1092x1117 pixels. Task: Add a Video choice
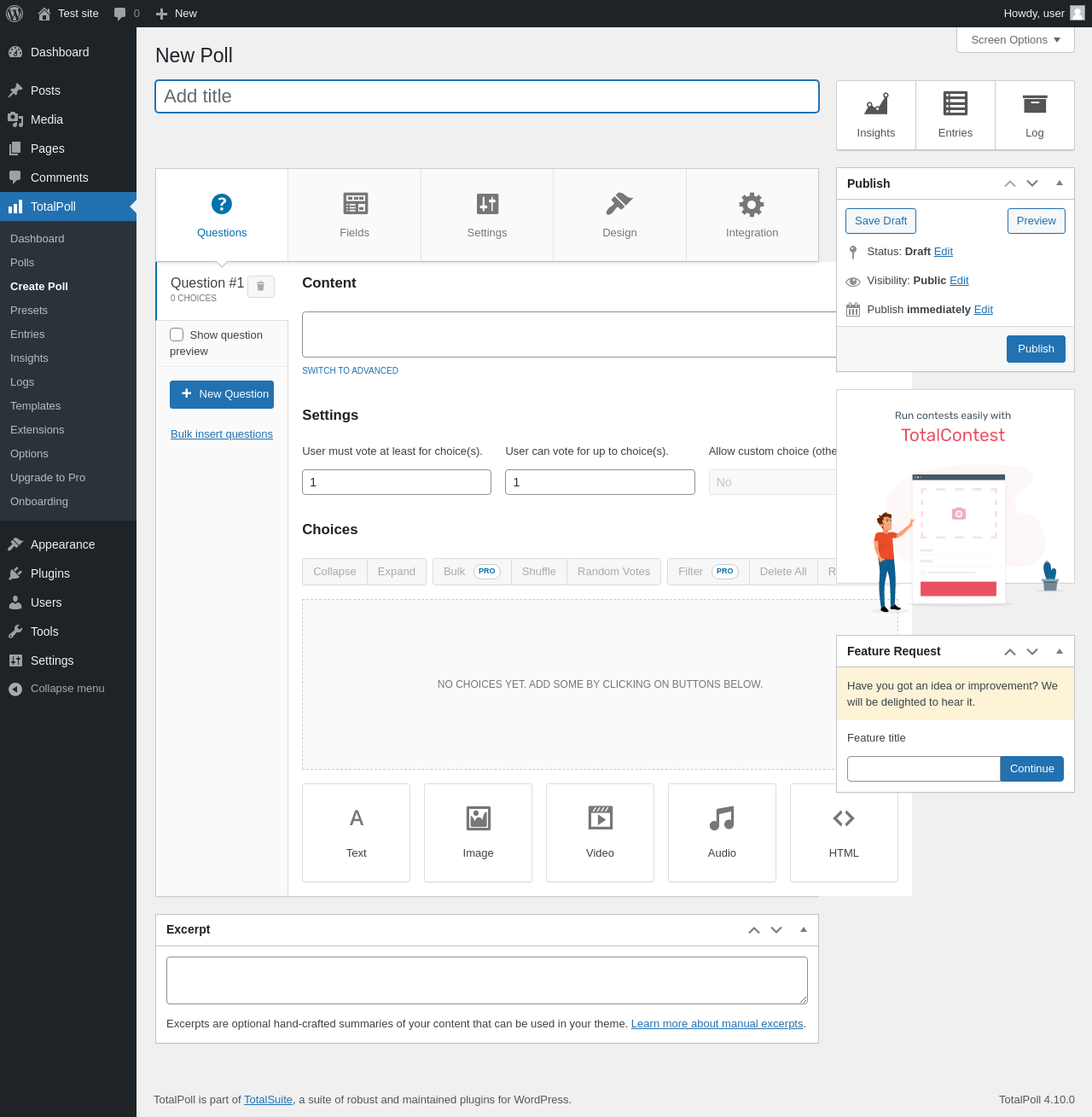pyautogui.click(x=600, y=833)
